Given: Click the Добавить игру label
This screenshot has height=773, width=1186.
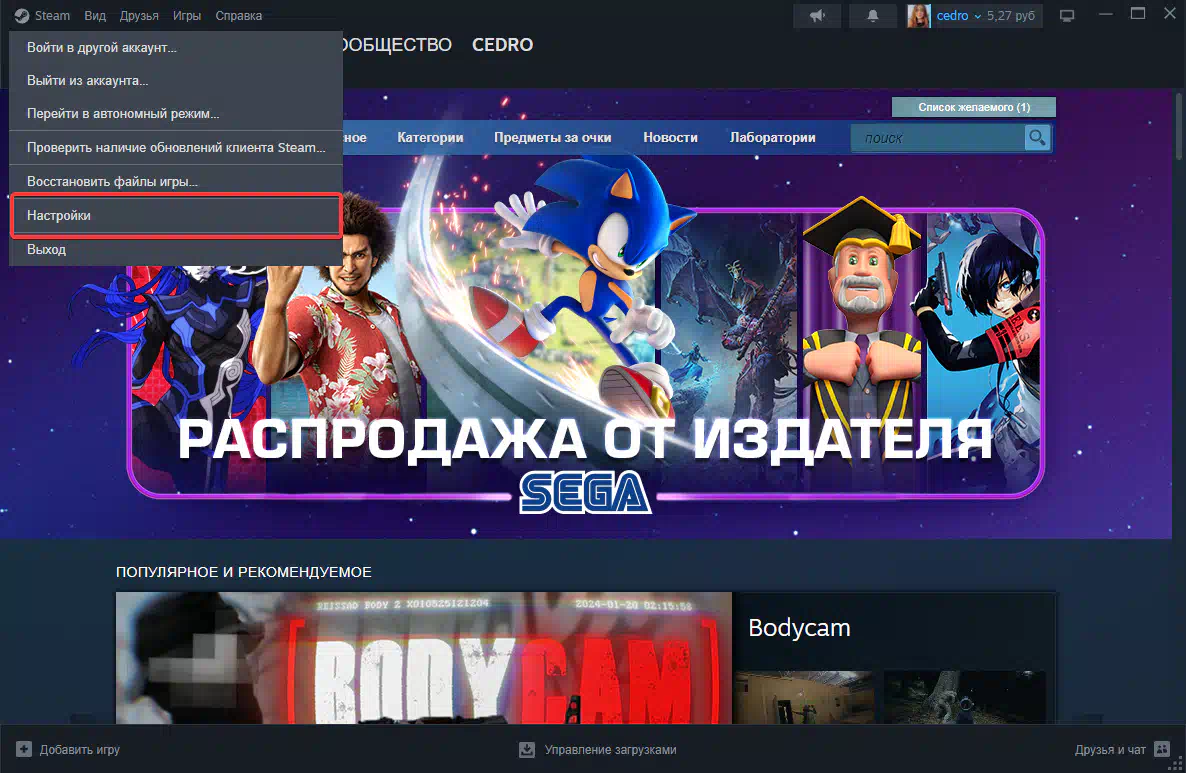Looking at the screenshot, I should coord(79,750).
